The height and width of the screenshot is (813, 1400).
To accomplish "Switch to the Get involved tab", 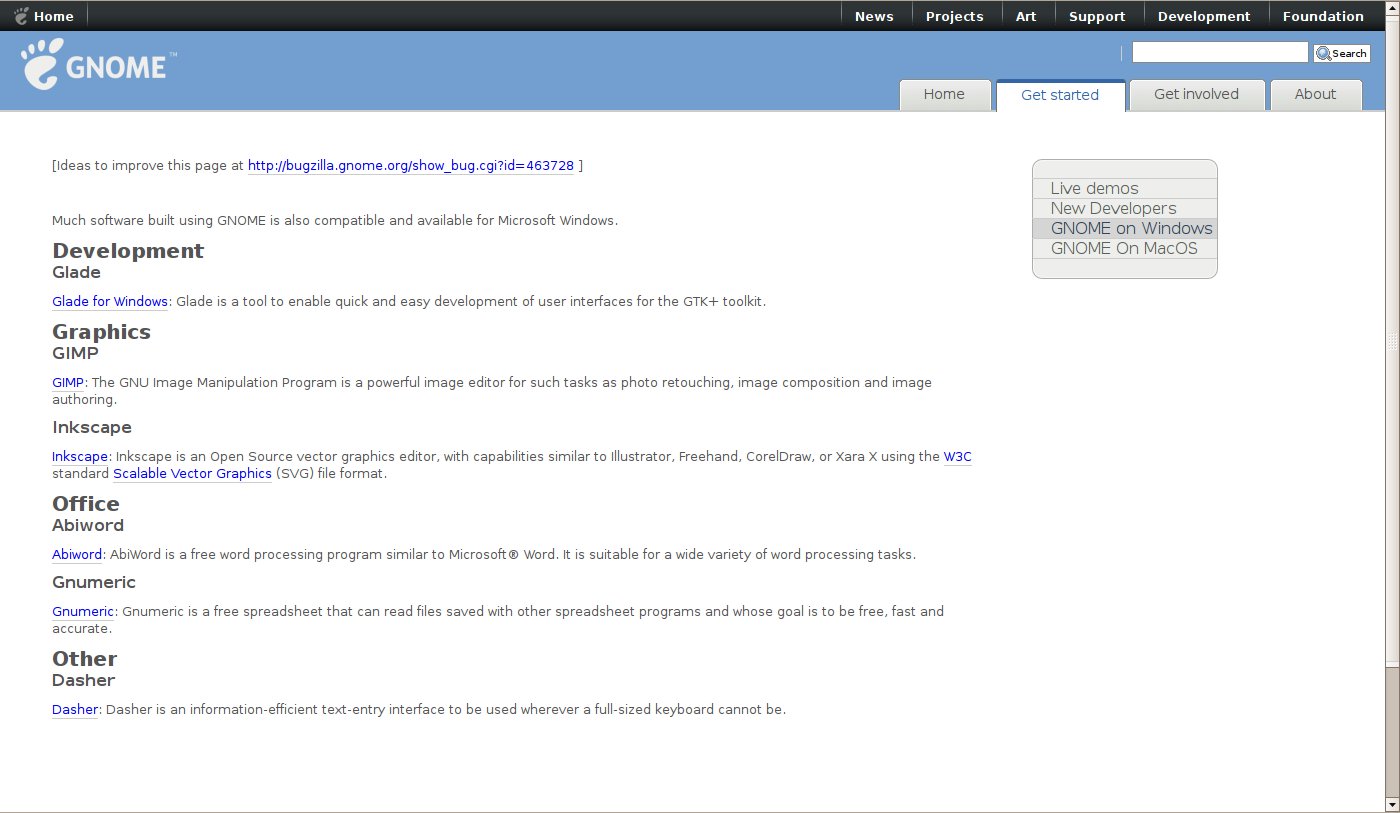I will [1196, 95].
